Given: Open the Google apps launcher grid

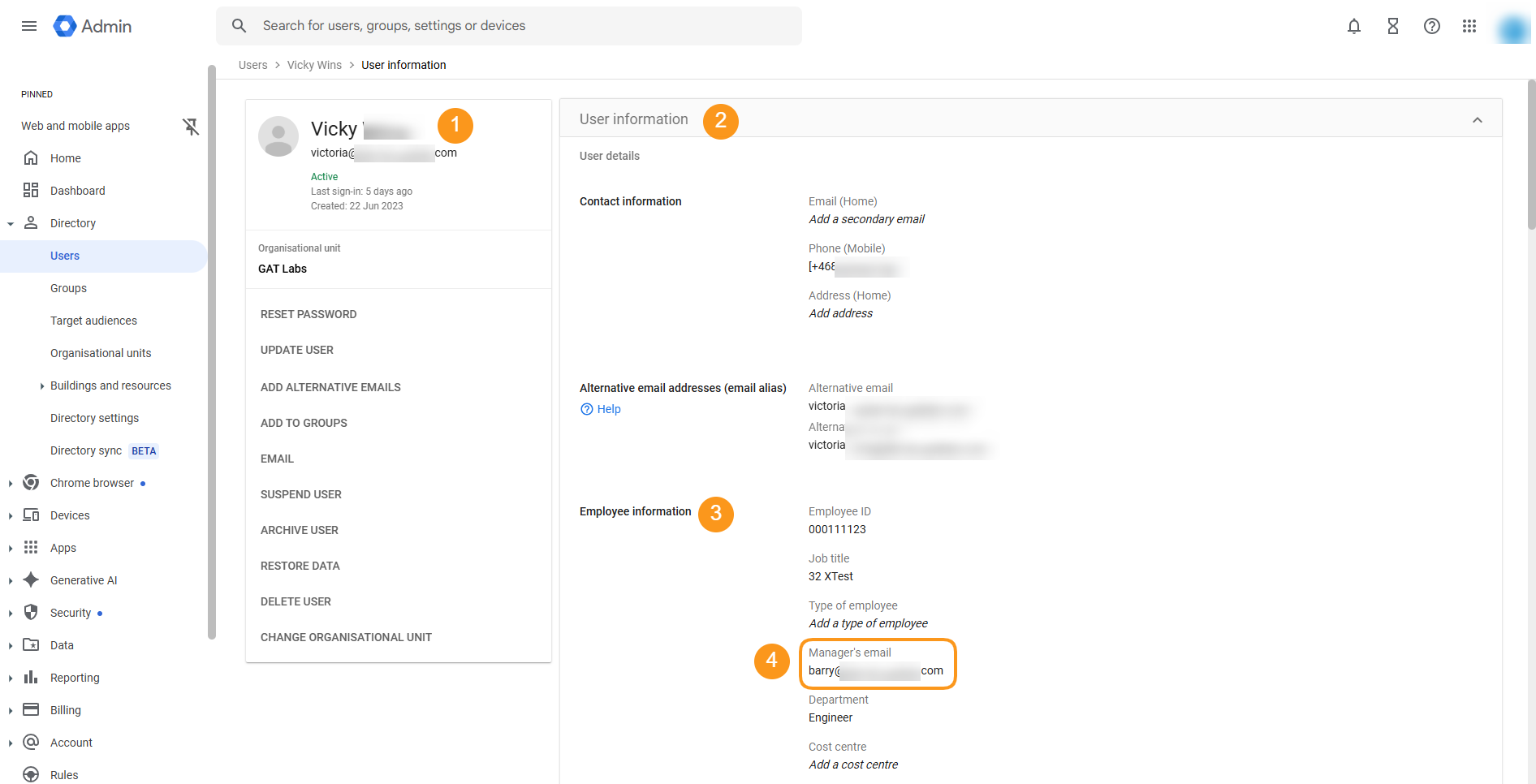Looking at the screenshot, I should click(x=1469, y=26).
